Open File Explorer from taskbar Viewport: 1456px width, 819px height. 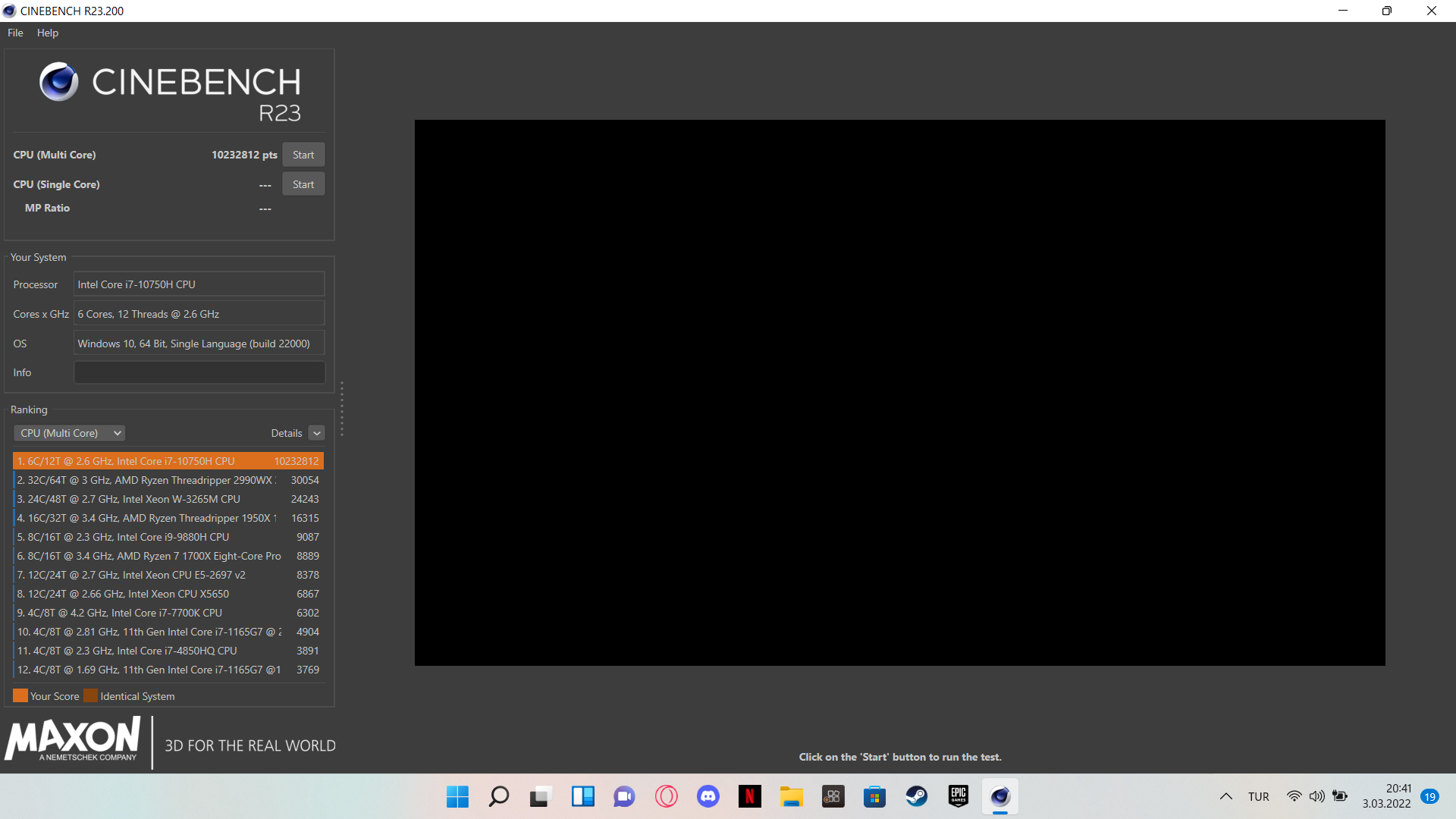coord(791,796)
